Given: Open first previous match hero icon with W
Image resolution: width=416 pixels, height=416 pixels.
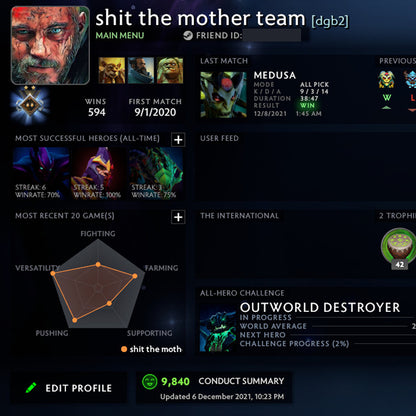Looking at the screenshot, I should pyautogui.click(x=386, y=79).
